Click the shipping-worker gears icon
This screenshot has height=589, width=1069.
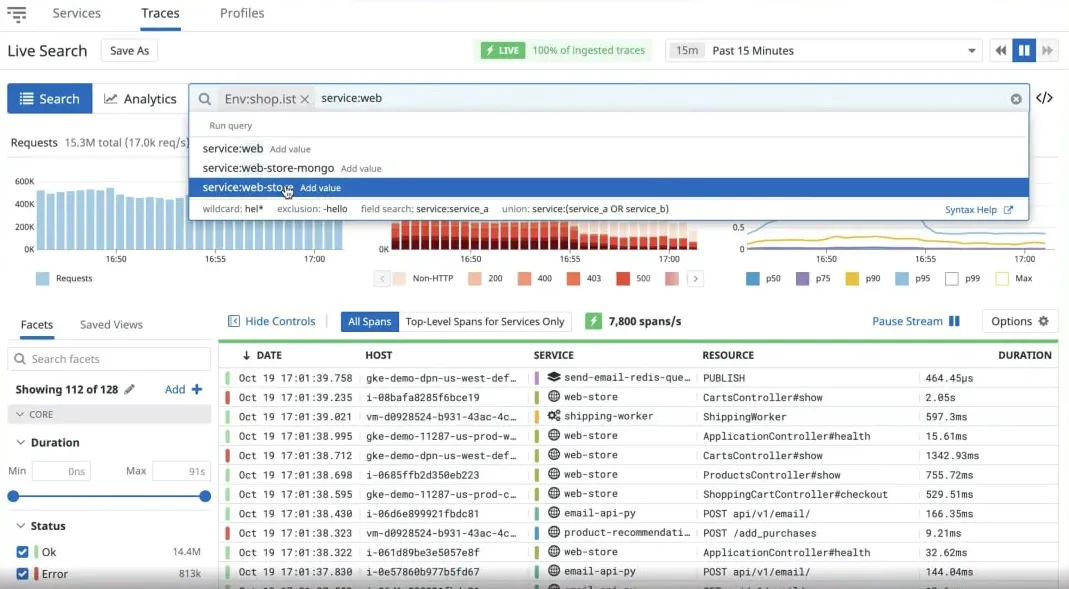(x=554, y=416)
